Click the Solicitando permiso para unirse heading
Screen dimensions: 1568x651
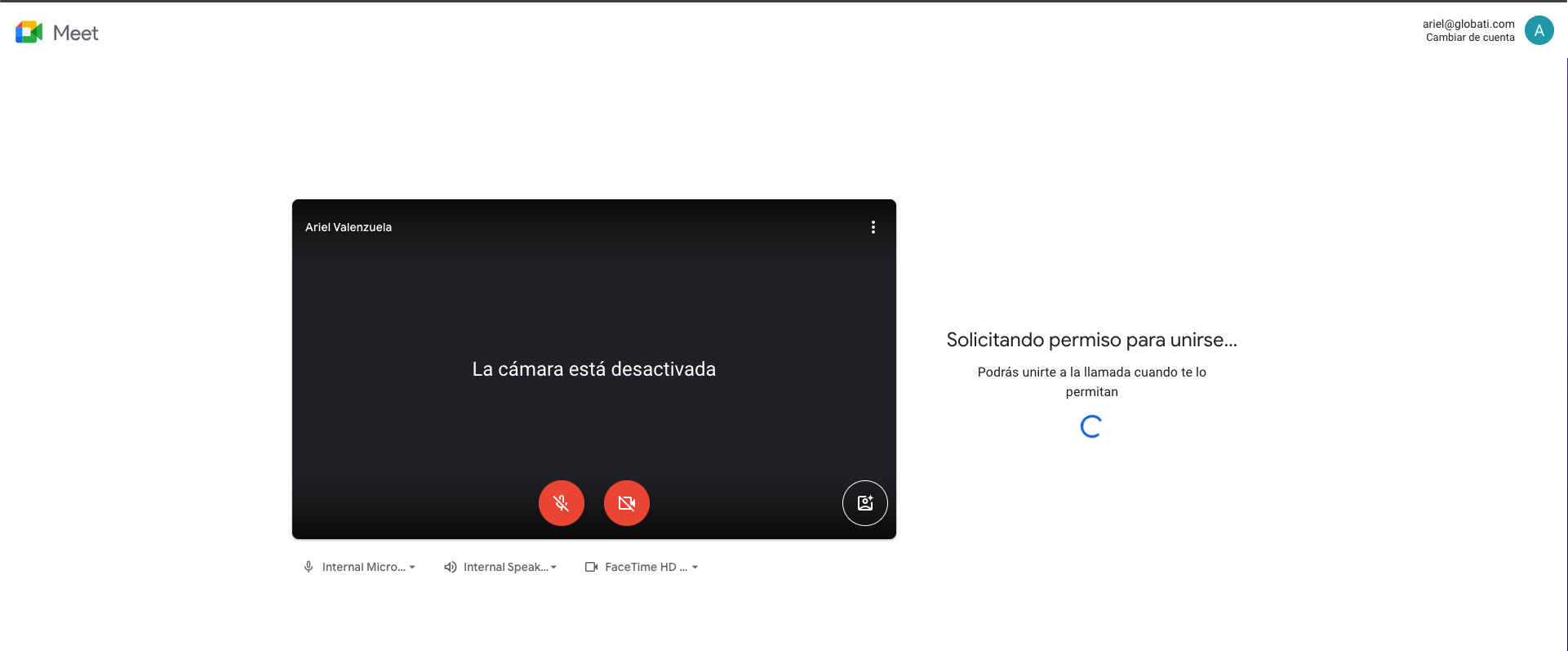(x=1091, y=340)
